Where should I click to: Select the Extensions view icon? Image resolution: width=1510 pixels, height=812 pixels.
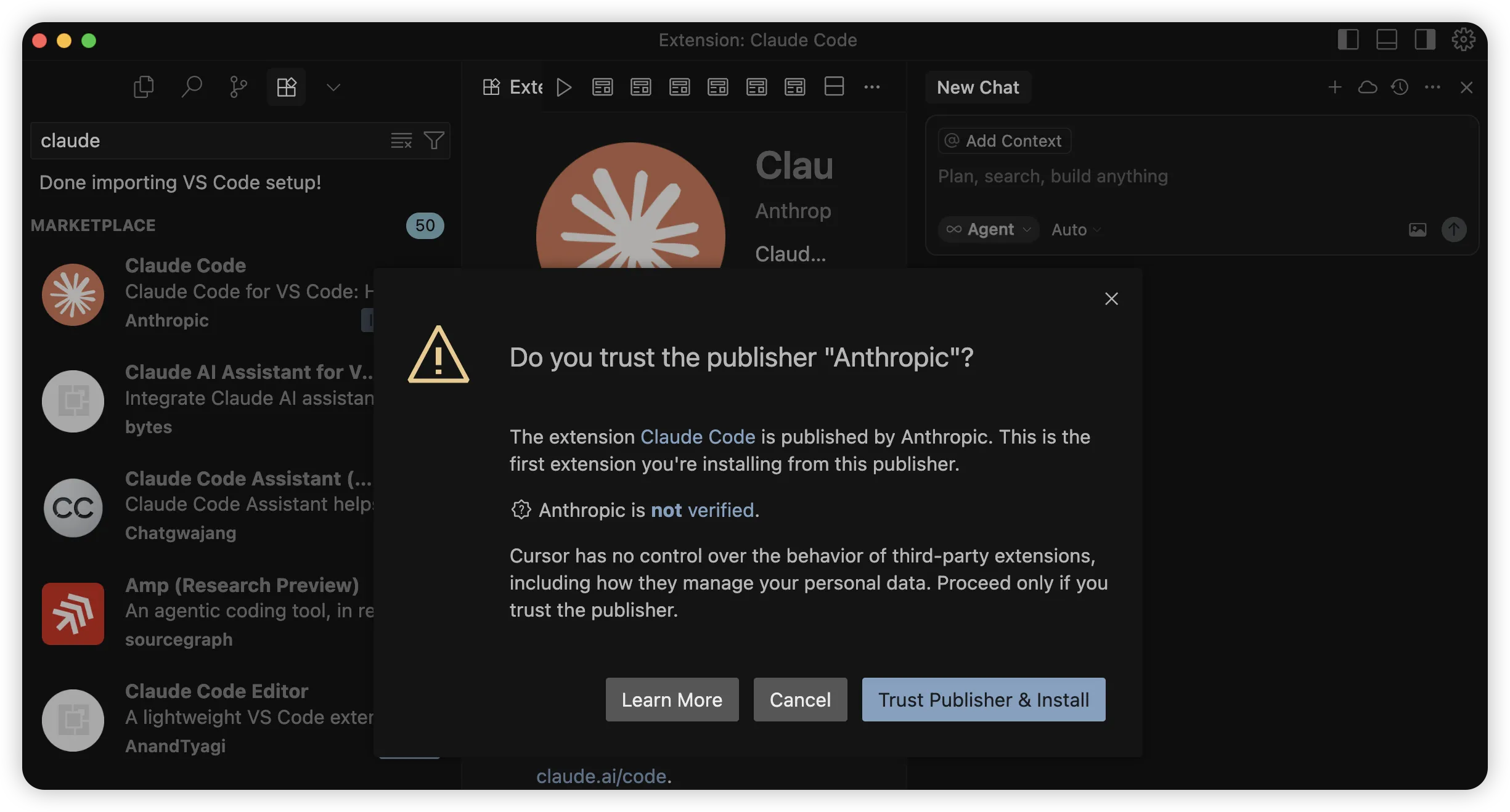click(286, 87)
